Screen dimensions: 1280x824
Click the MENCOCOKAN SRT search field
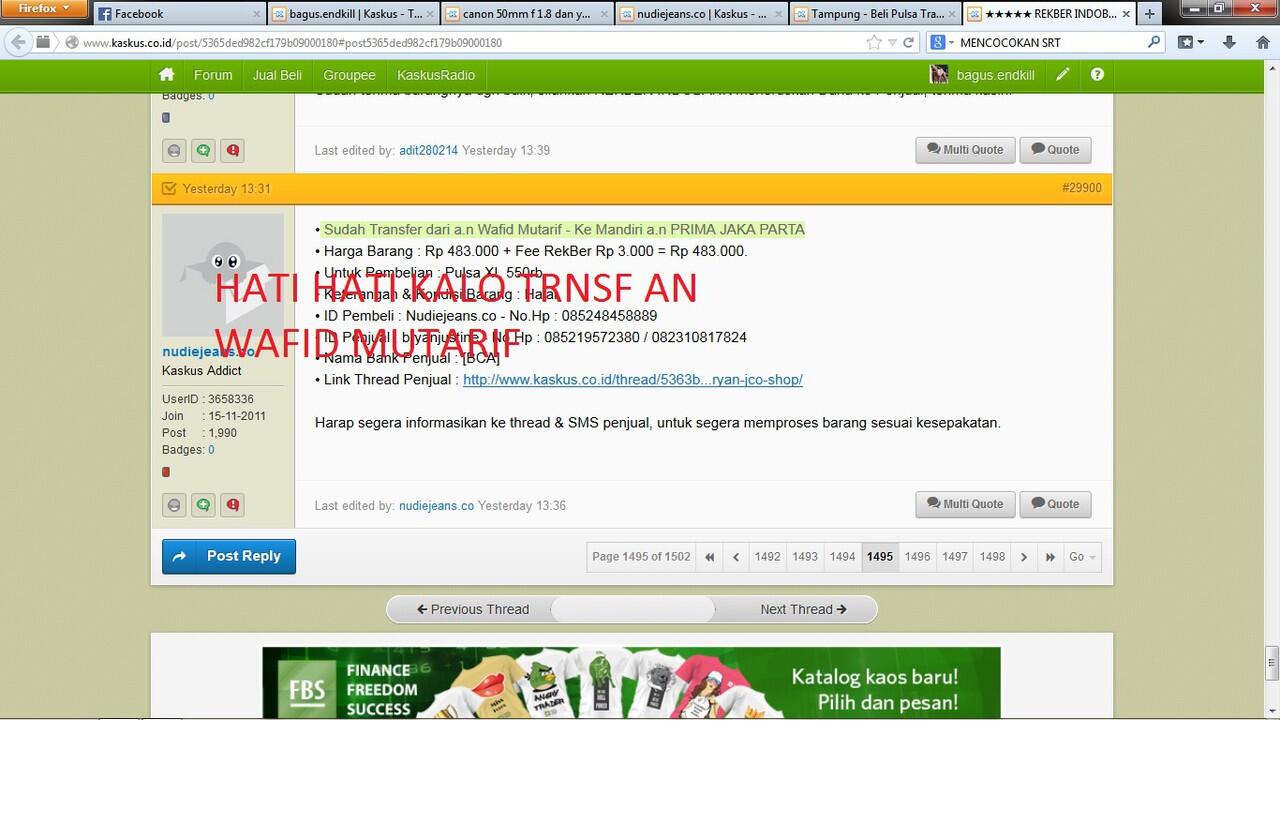(x=1052, y=43)
